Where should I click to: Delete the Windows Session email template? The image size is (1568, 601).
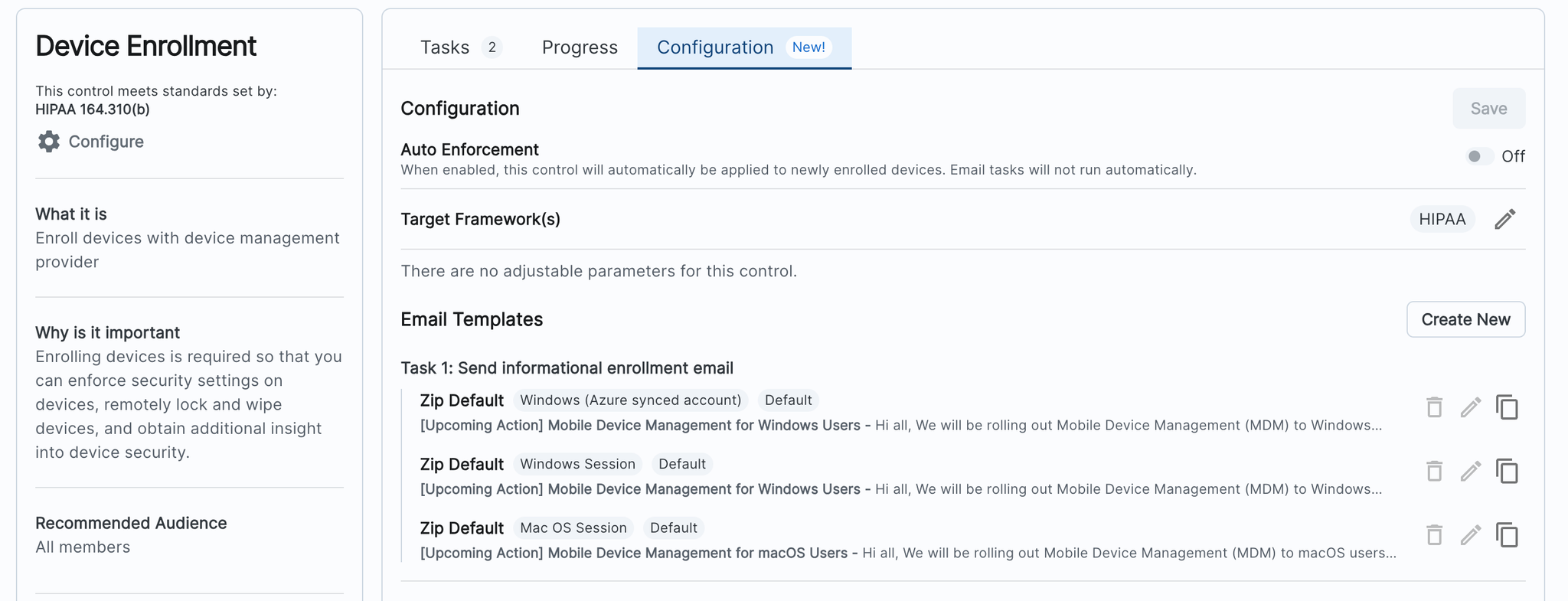[x=1434, y=471]
